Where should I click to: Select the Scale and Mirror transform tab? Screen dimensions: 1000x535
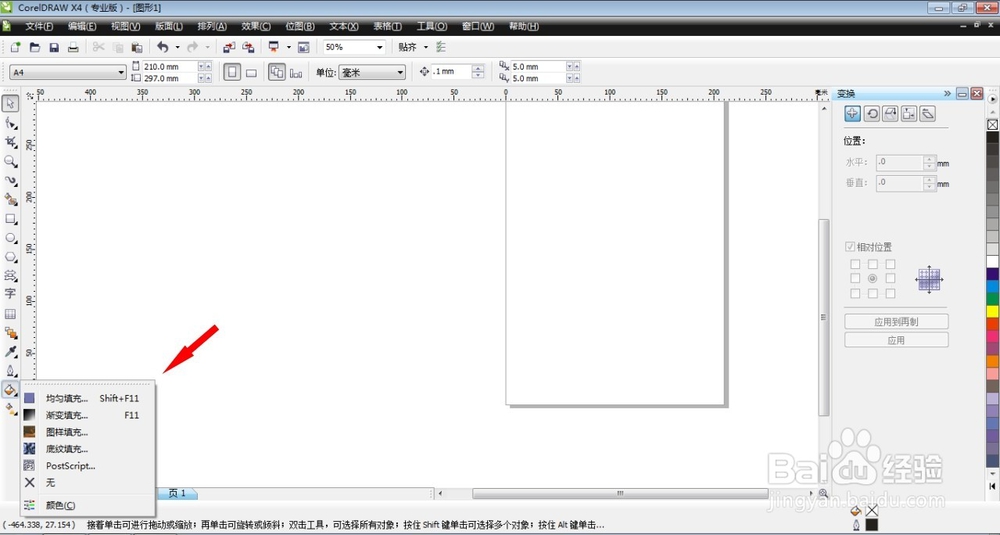[890, 114]
